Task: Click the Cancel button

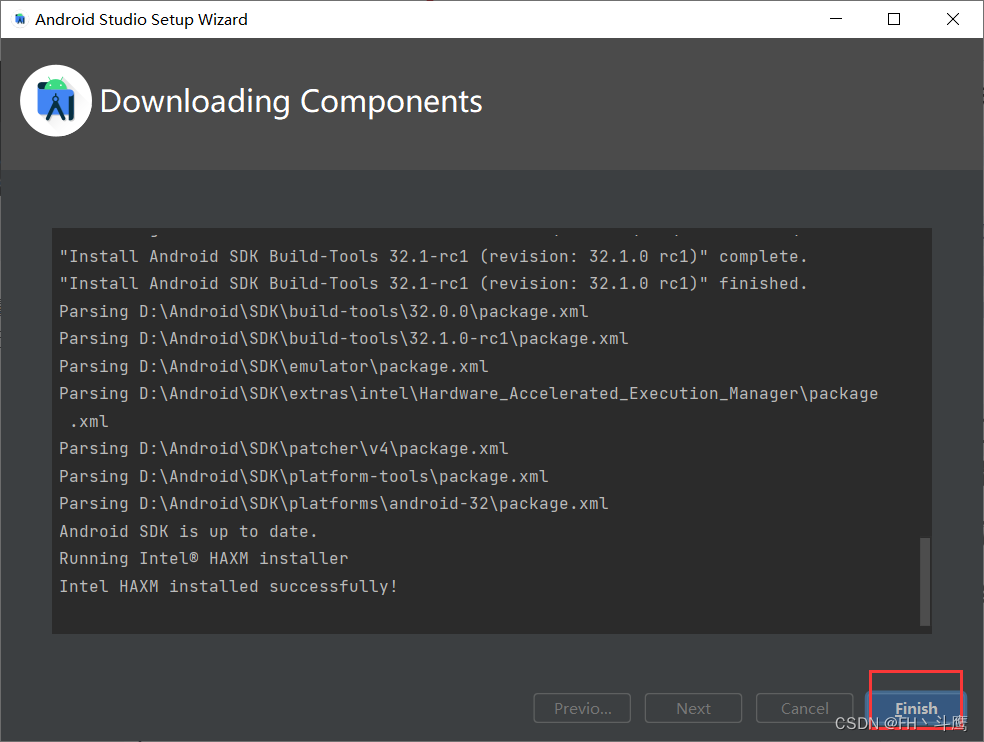Action: 805,708
